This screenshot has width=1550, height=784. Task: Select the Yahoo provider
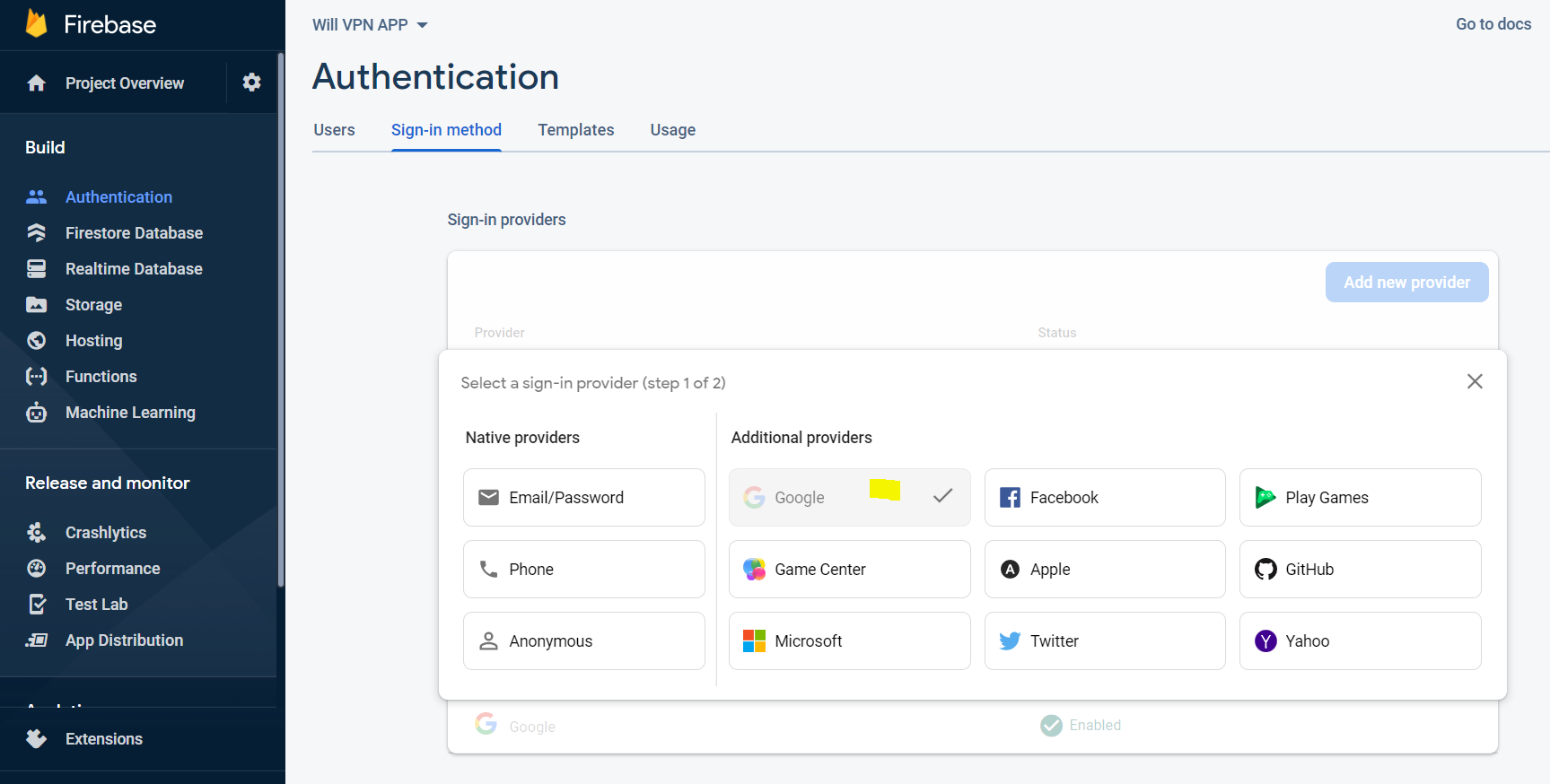coord(1360,640)
